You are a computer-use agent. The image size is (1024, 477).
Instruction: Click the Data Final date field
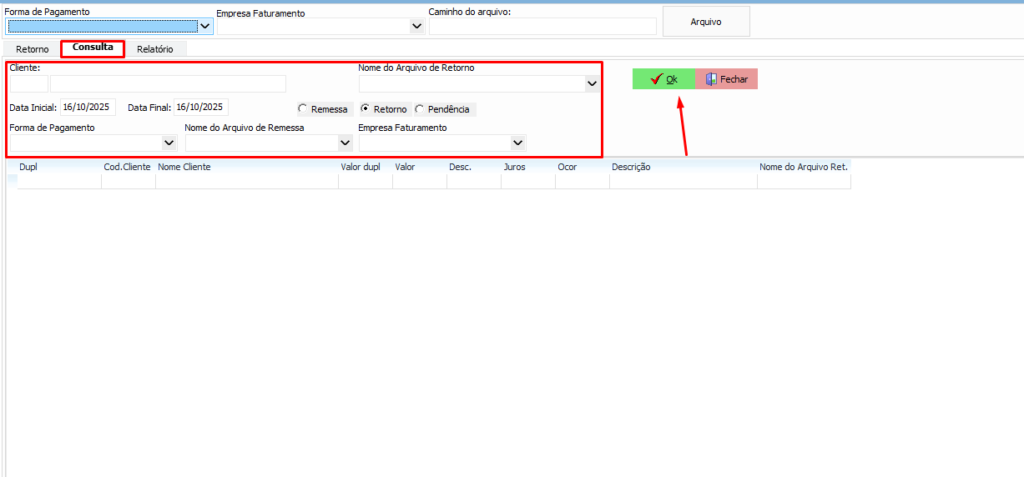201,107
